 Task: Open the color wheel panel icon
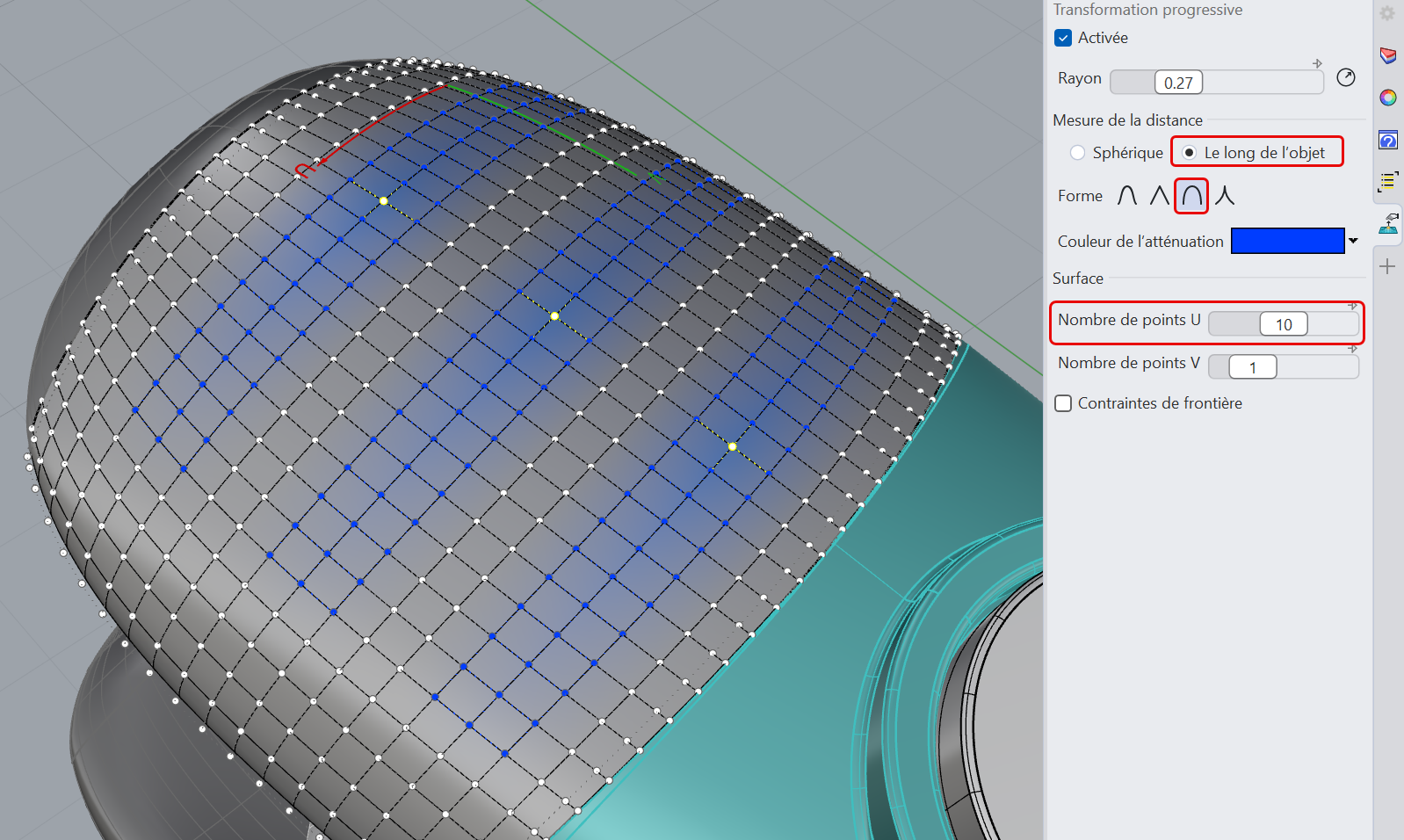(x=1388, y=98)
